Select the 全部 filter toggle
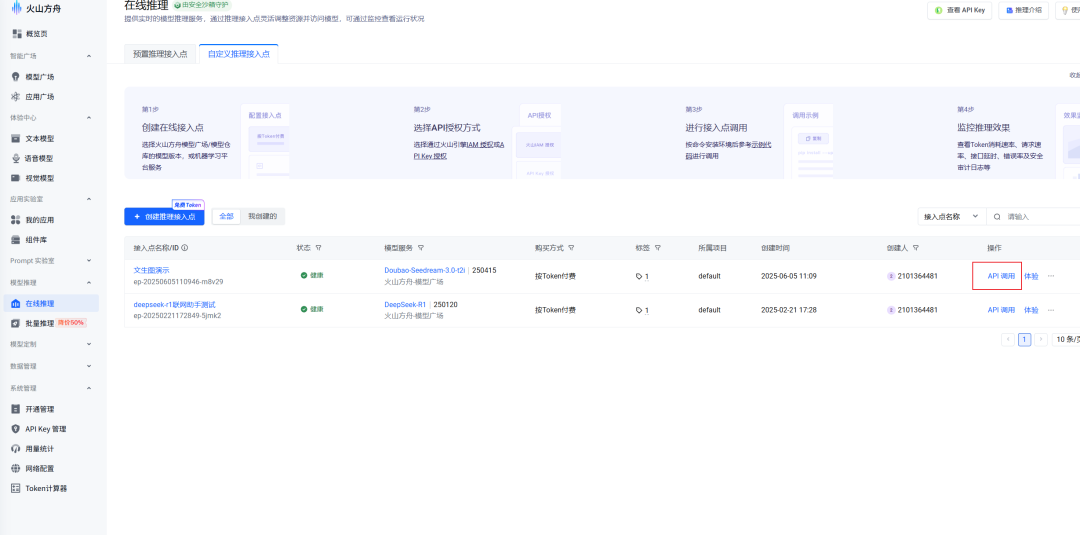The height and width of the screenshot is (535, 1080). click(226, 216)
